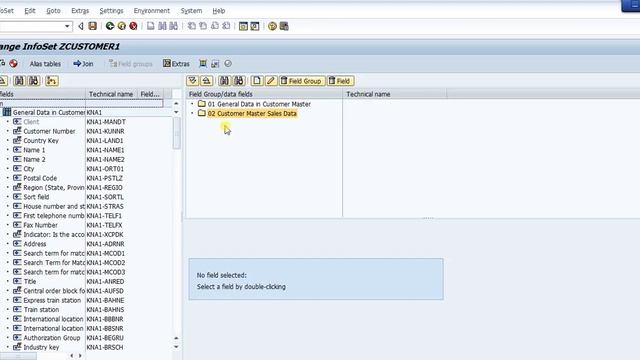Click the KNA1-SORTL technical name cell

(x=105, y=197)
